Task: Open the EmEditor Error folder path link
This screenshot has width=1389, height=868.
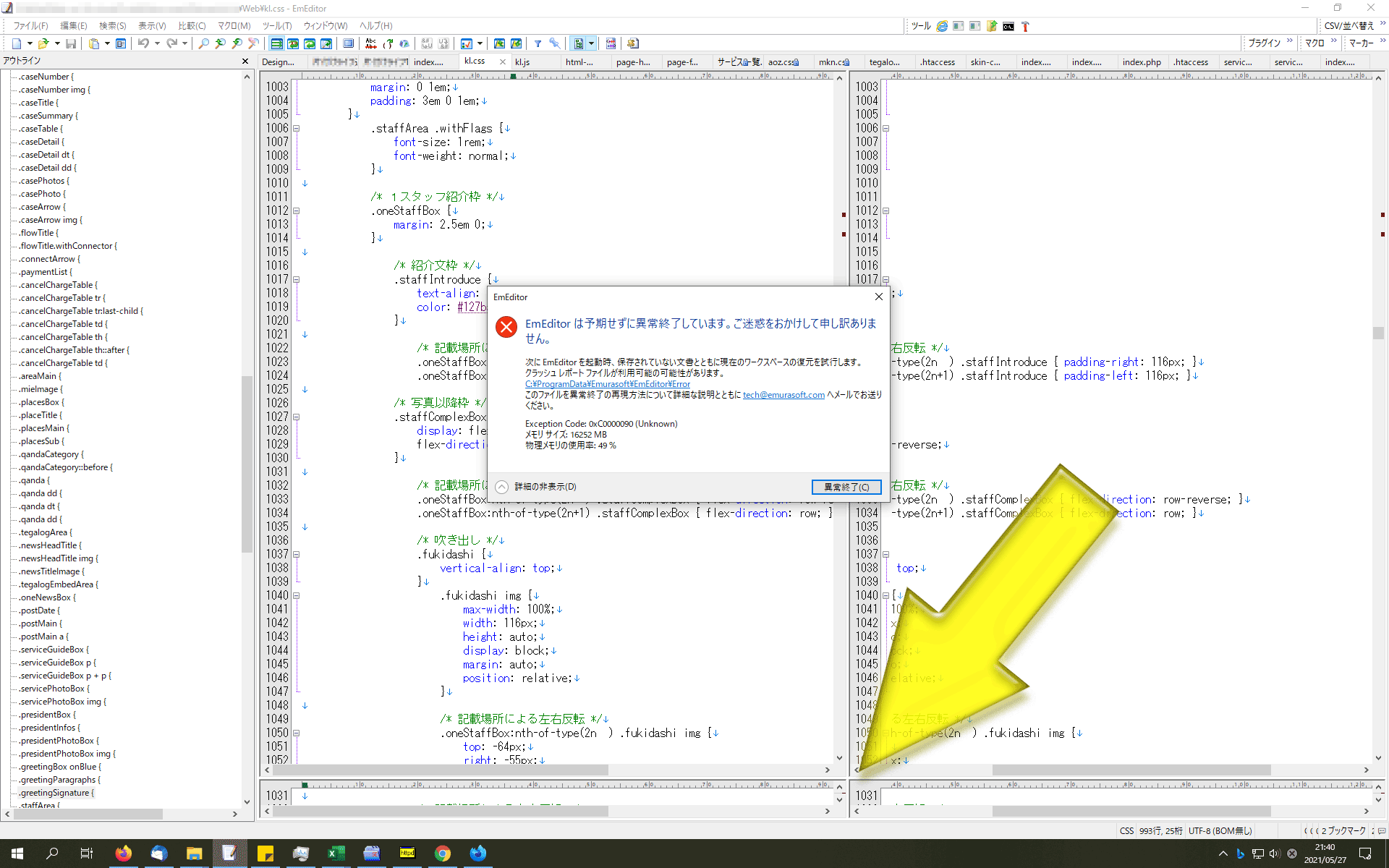Action: [608, 384]
